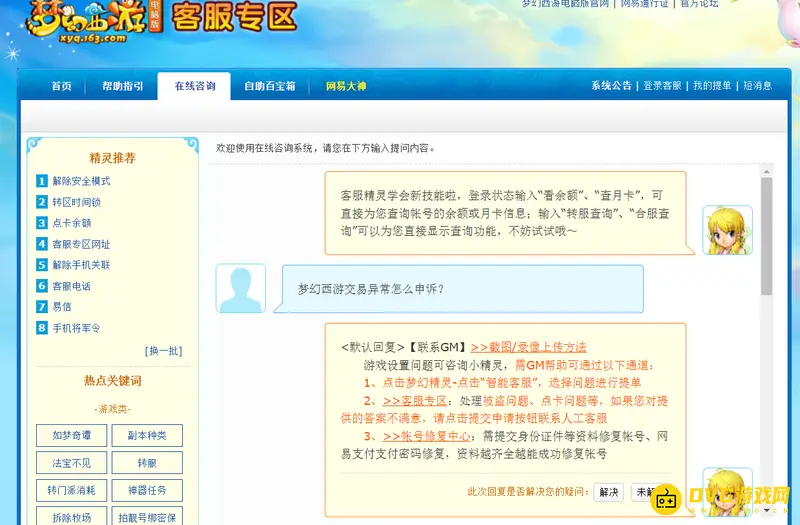Screen dimensions: 800x525
Task: Open 我的提单 link
Action: point(712,86)
